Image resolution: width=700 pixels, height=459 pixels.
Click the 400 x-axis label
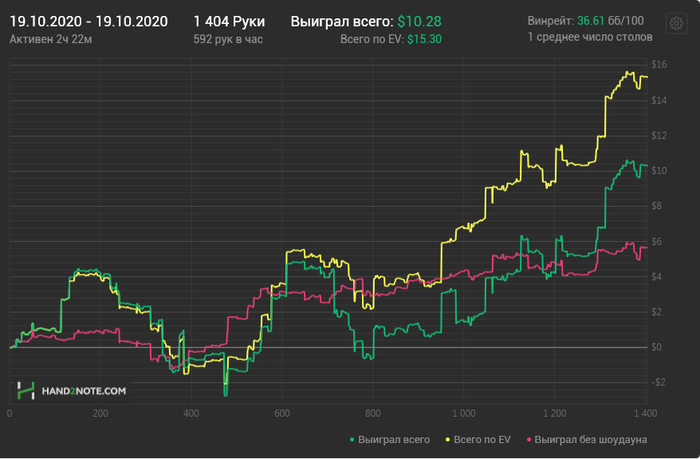pyautogui.click(x=191, y=413)
